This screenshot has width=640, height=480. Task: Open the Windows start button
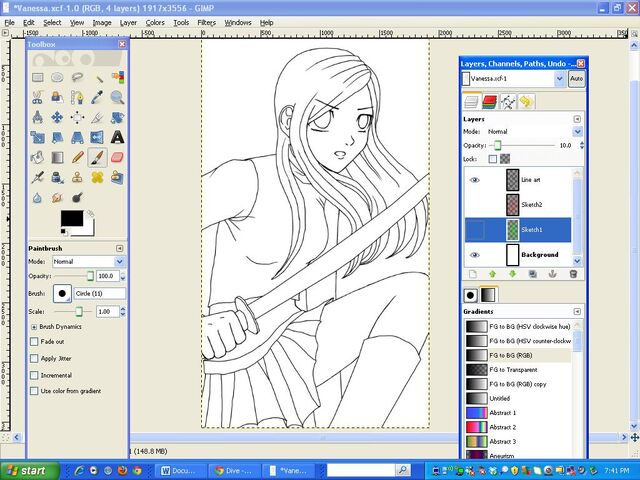pyautogui.click(x=29, y=471)
